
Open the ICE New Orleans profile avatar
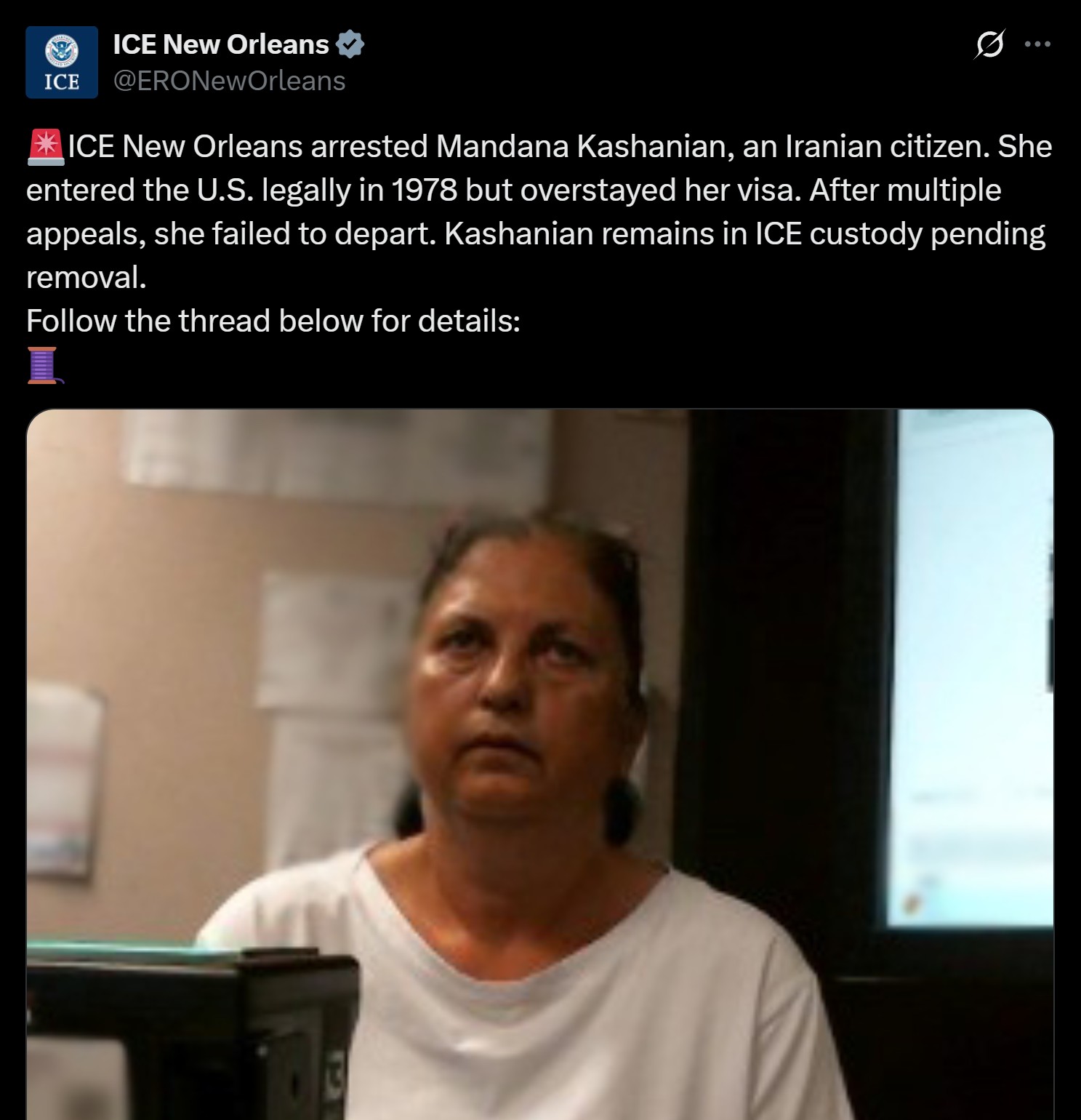[x=62, y=62]
